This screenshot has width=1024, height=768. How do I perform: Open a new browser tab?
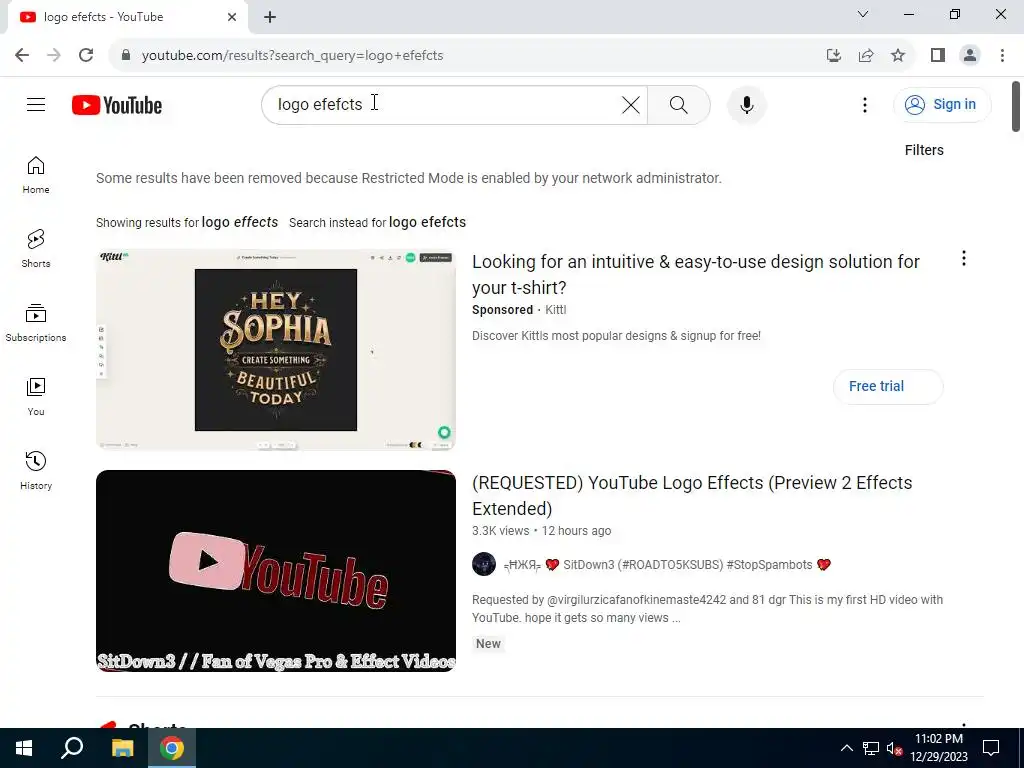pyautogui.click(x=270, y=18)
